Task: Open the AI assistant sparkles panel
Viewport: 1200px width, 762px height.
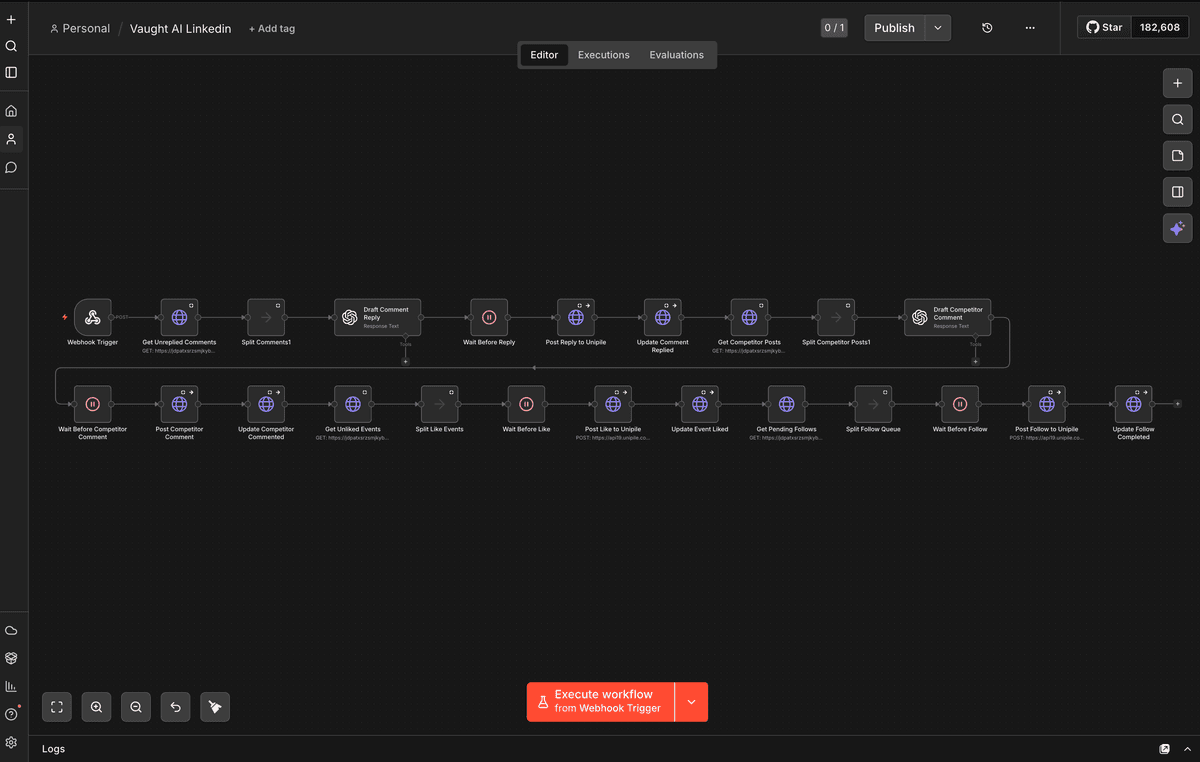Action: (x=1177, y=228)
